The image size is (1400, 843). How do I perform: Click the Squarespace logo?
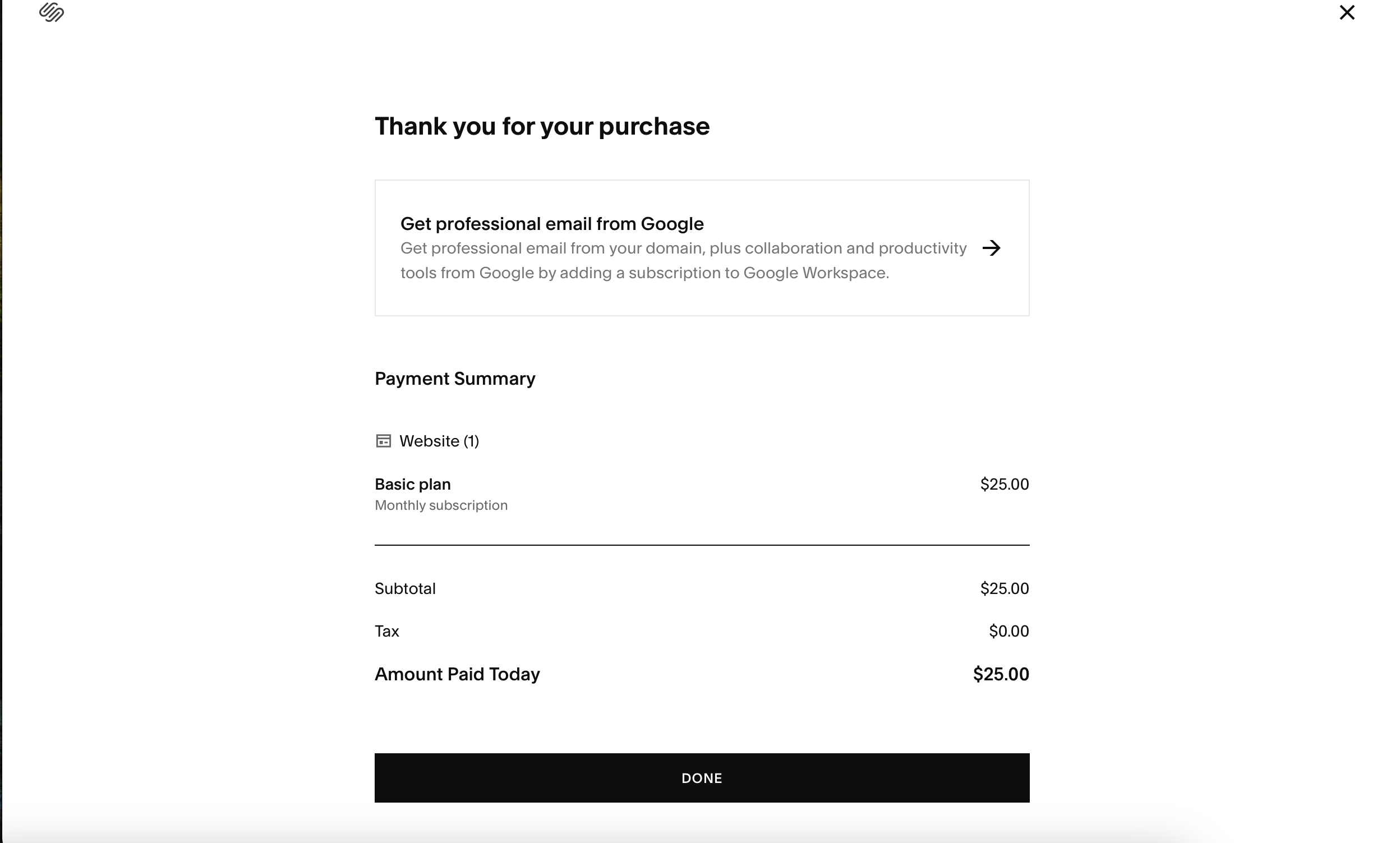51,12
